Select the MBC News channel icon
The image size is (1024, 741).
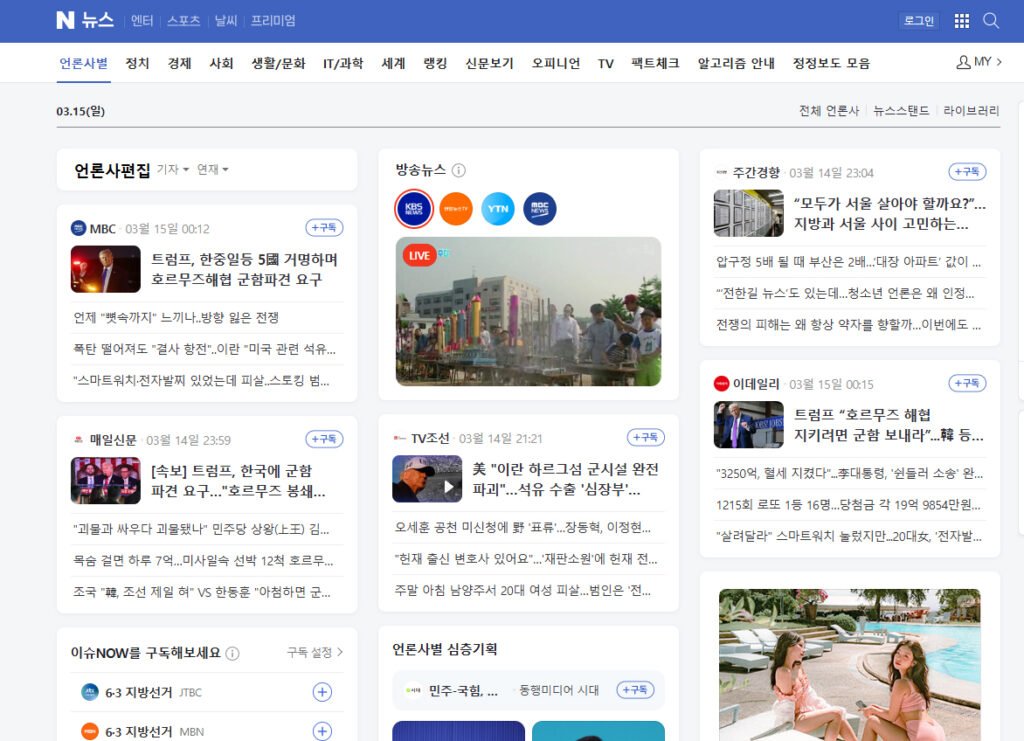point(540,208)
